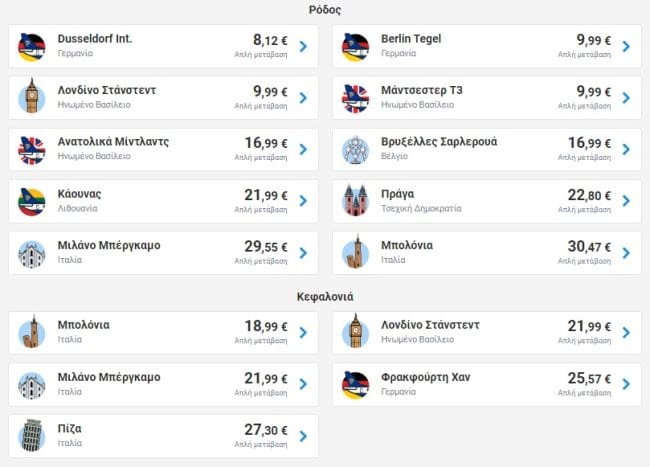The height and width of the screenshot is (467, 650).
Task: Click the 21,99 € price for Κάουνας
Action: click(266, 194)
